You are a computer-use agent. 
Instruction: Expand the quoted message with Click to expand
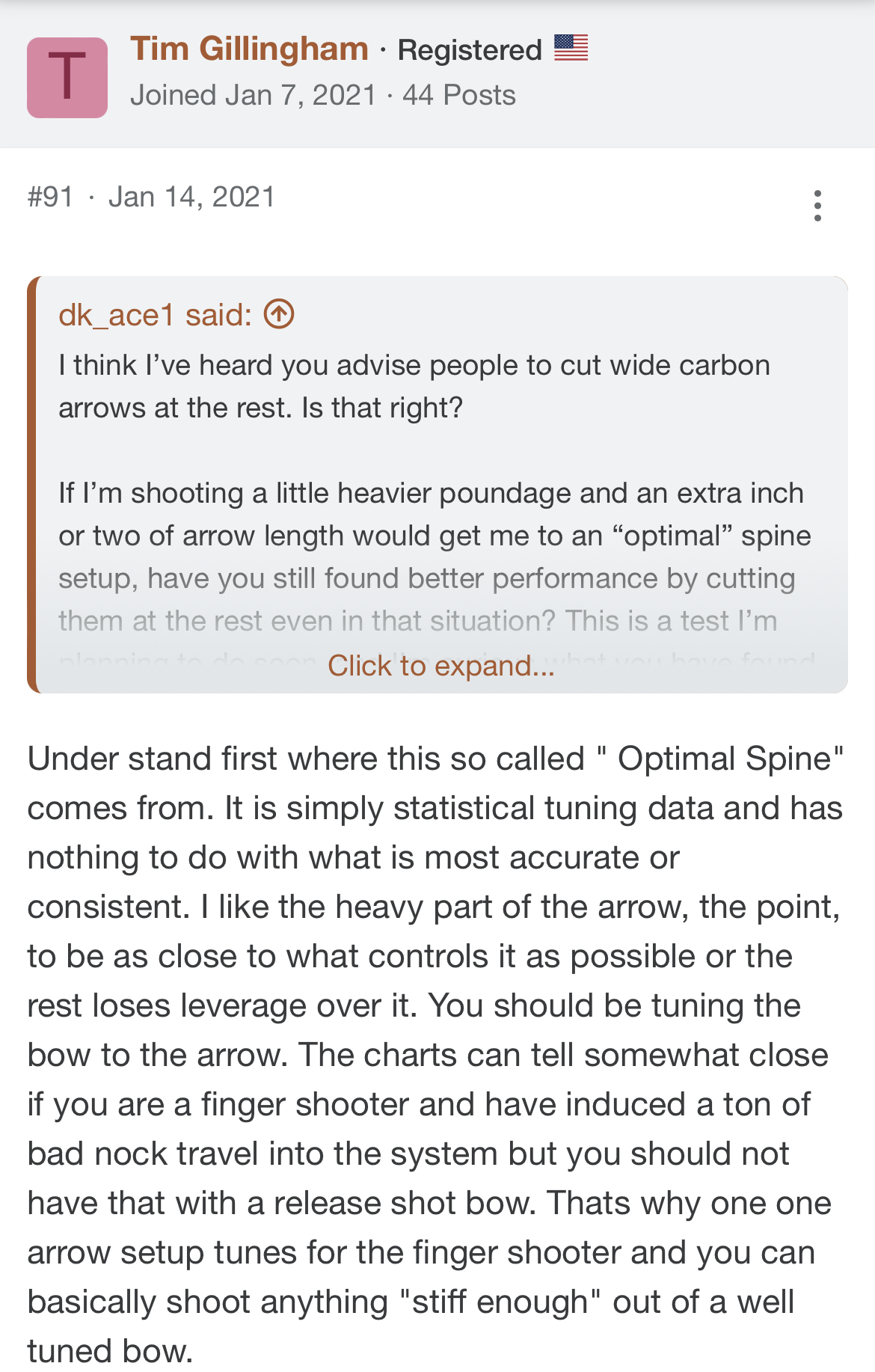click(441, 666)
